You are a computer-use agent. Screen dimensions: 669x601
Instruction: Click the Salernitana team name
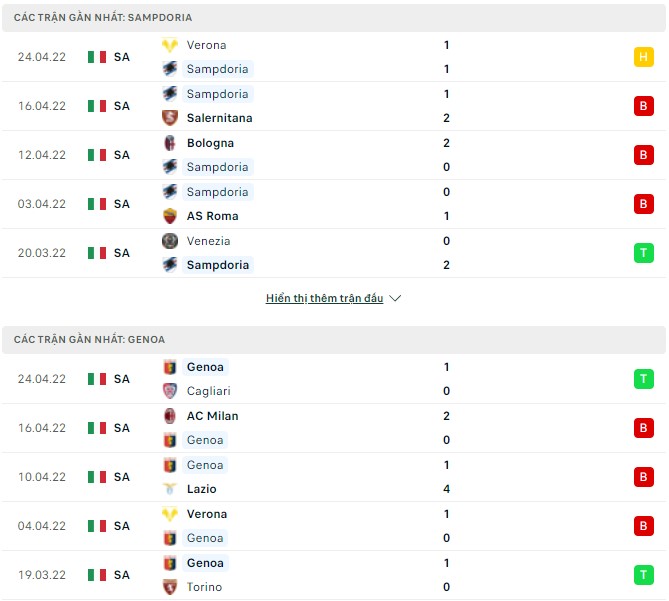click(x=219, y=118)
